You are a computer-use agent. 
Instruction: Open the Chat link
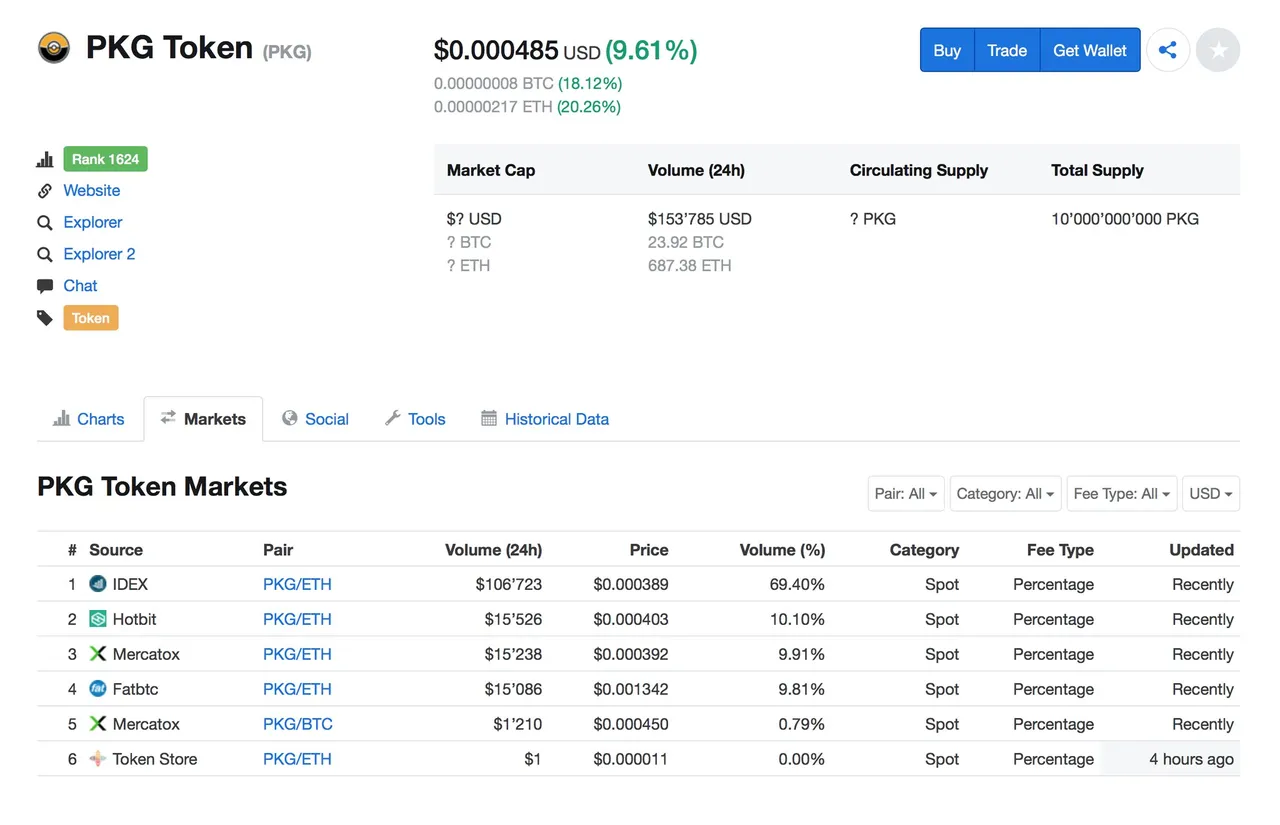[x=80, y=286]
